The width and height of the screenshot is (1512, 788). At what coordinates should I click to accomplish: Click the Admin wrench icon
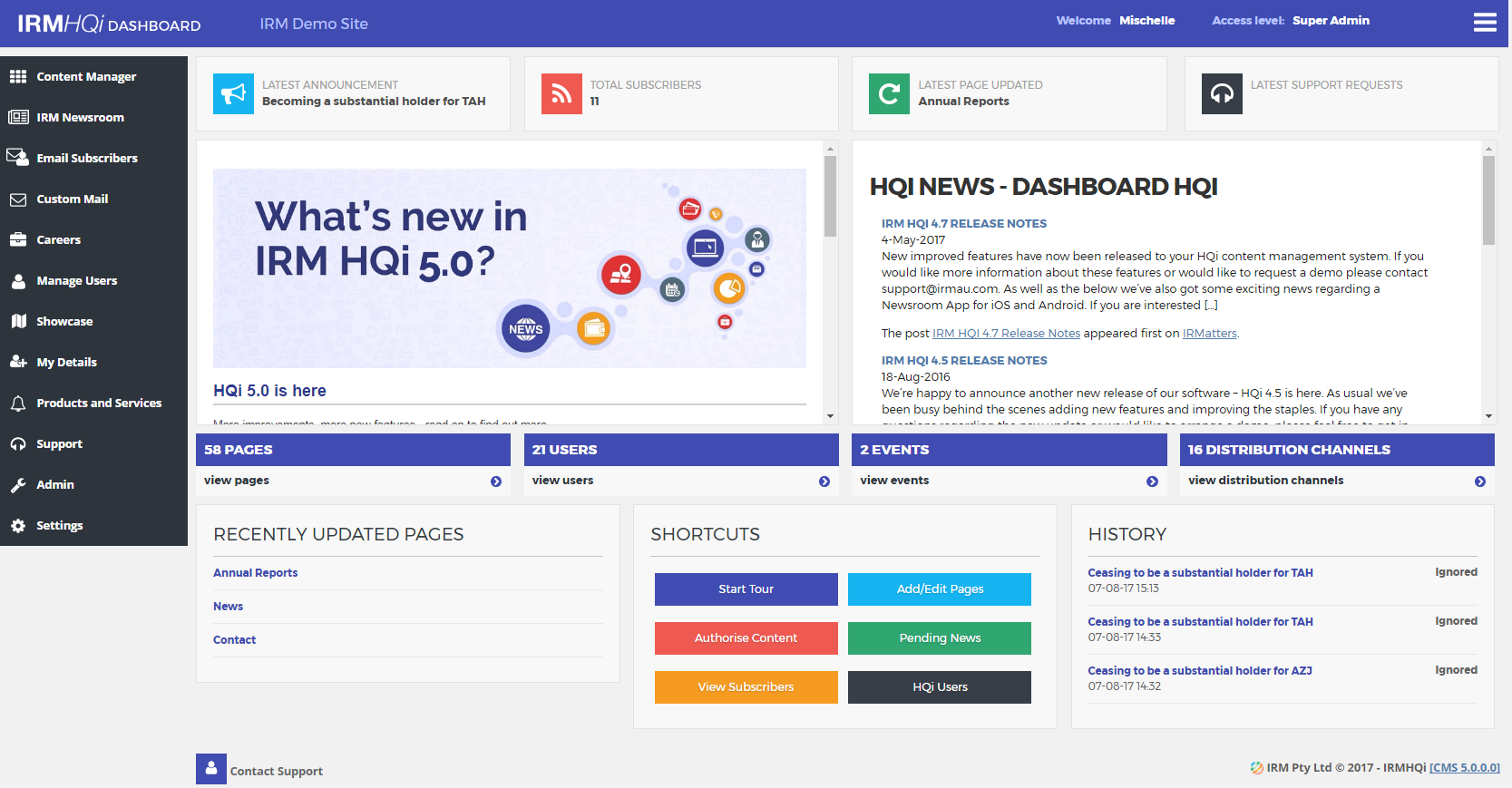18,485
